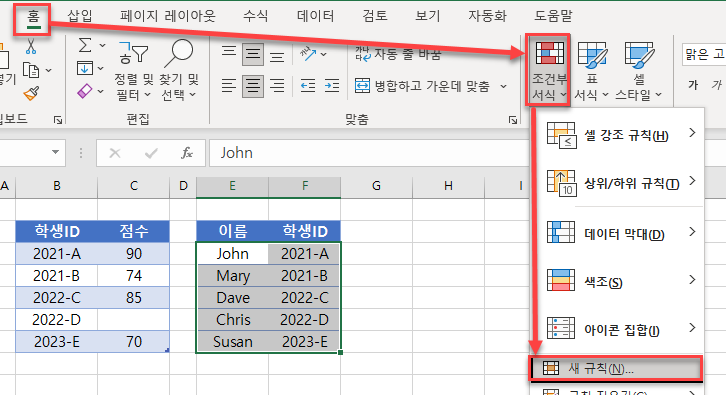Screen dimensions: 726x395
Task: Click the Copy icon in clipboard group
Action: tap(31, 70)
